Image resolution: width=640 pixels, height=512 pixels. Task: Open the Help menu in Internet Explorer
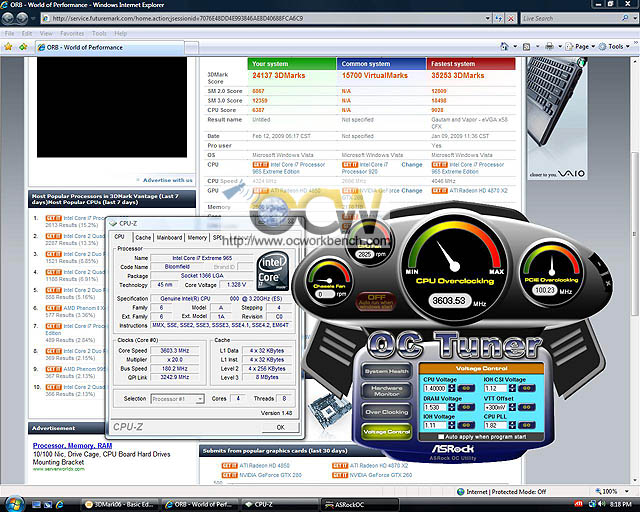coord(120,33)
